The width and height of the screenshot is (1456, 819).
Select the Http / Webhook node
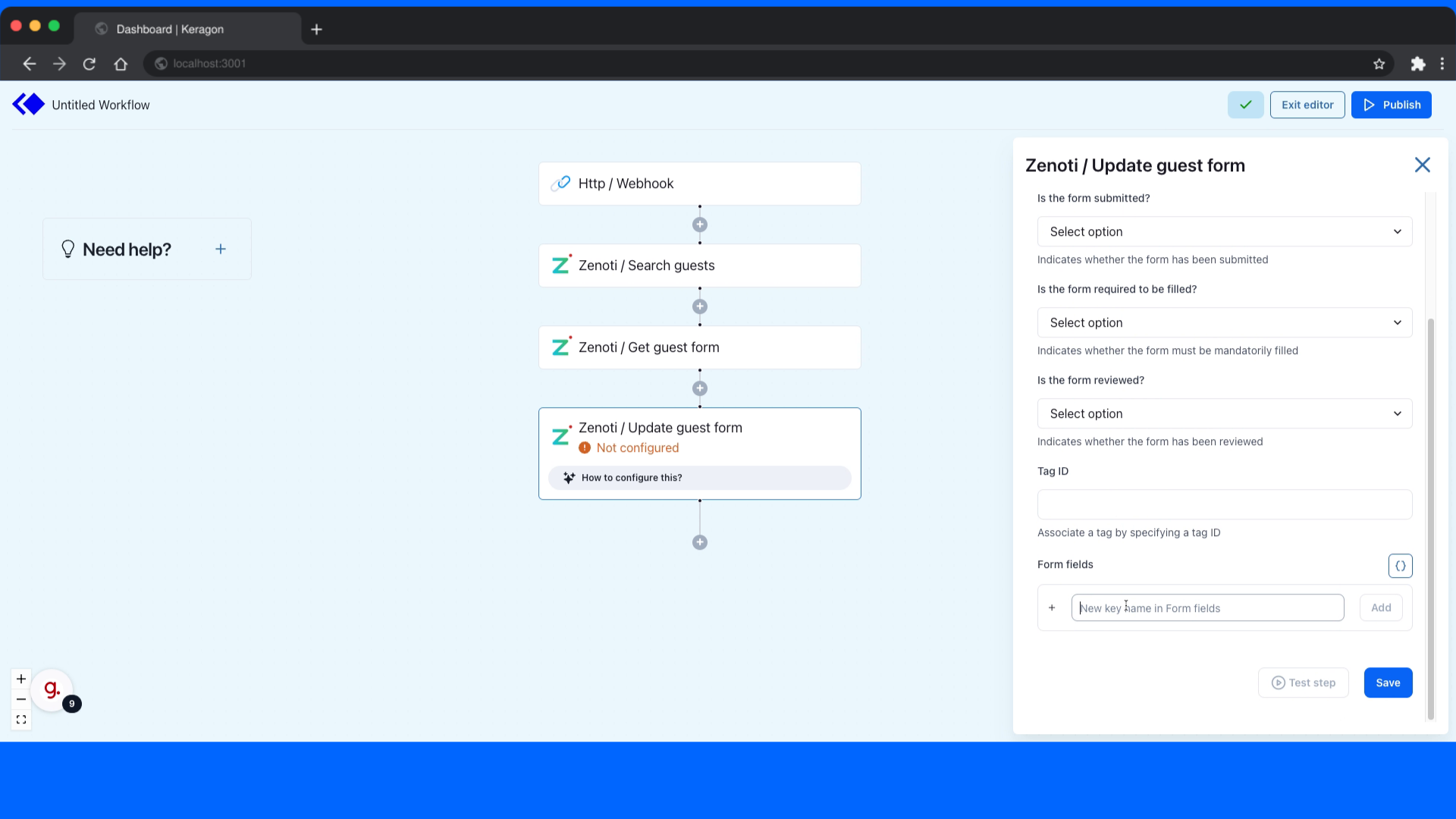click(699, 184)
